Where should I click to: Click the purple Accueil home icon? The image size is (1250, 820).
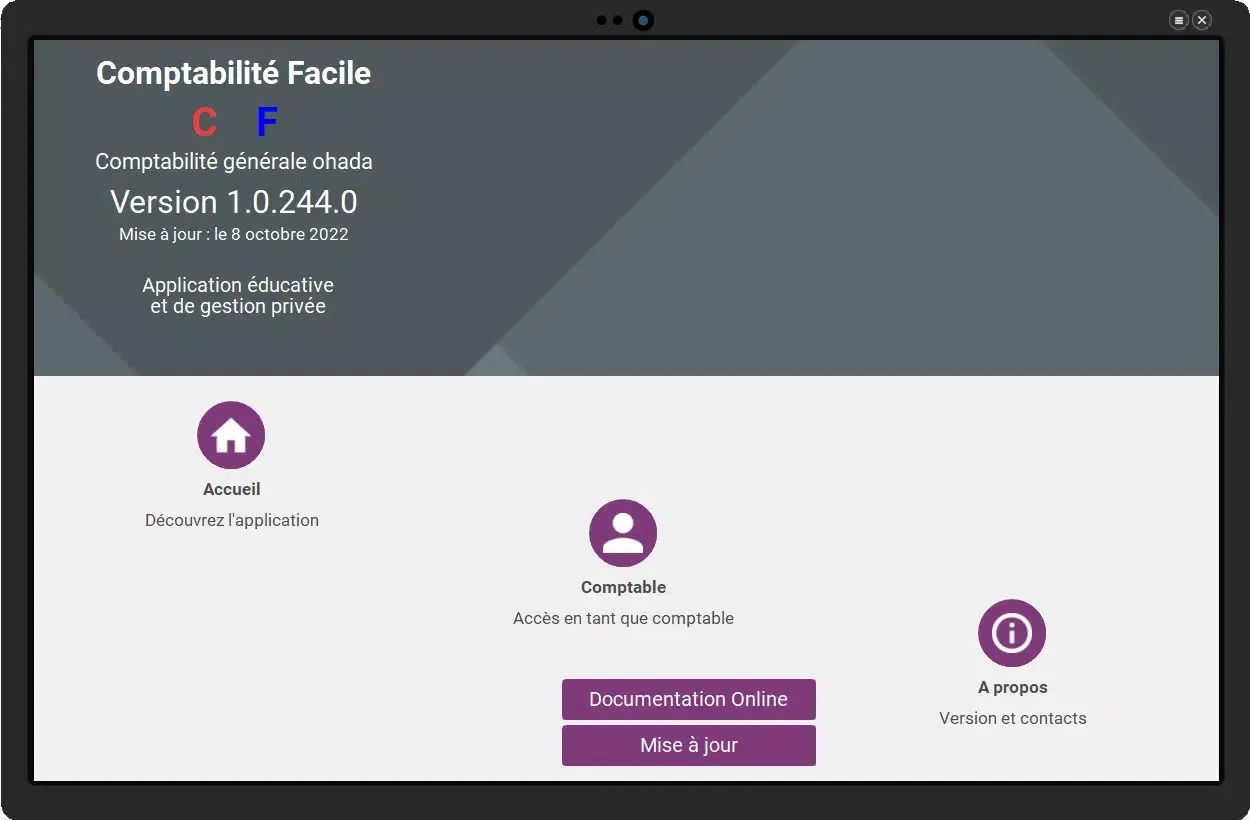[x=231, y=435]
